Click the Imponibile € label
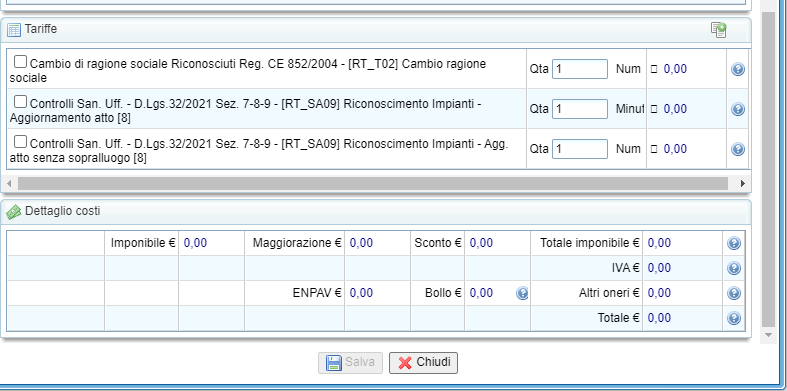The image size is (787, 391). point(143,243)
